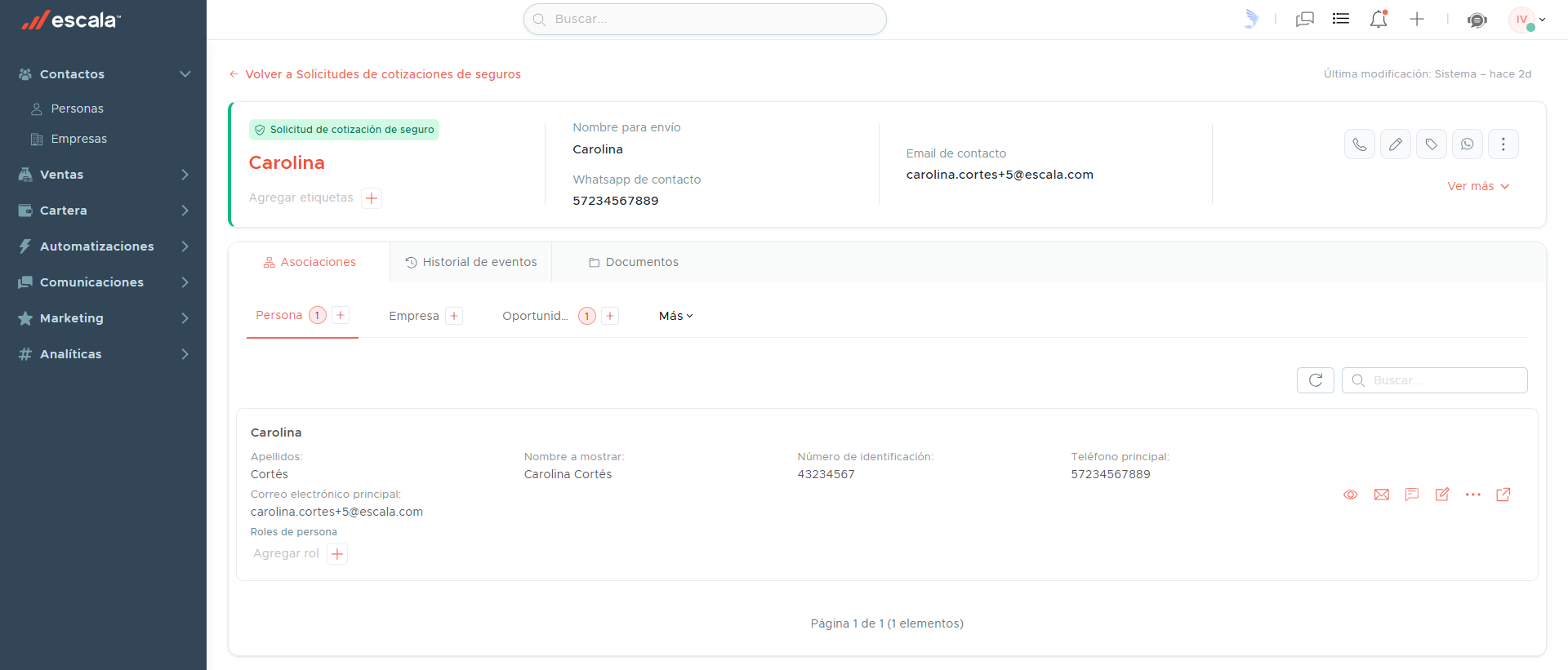Viewport: 1568px width, 670px height.
Task: Open the task list icon in top bar
Action: pyautogui.click(x=1341, y=19)
